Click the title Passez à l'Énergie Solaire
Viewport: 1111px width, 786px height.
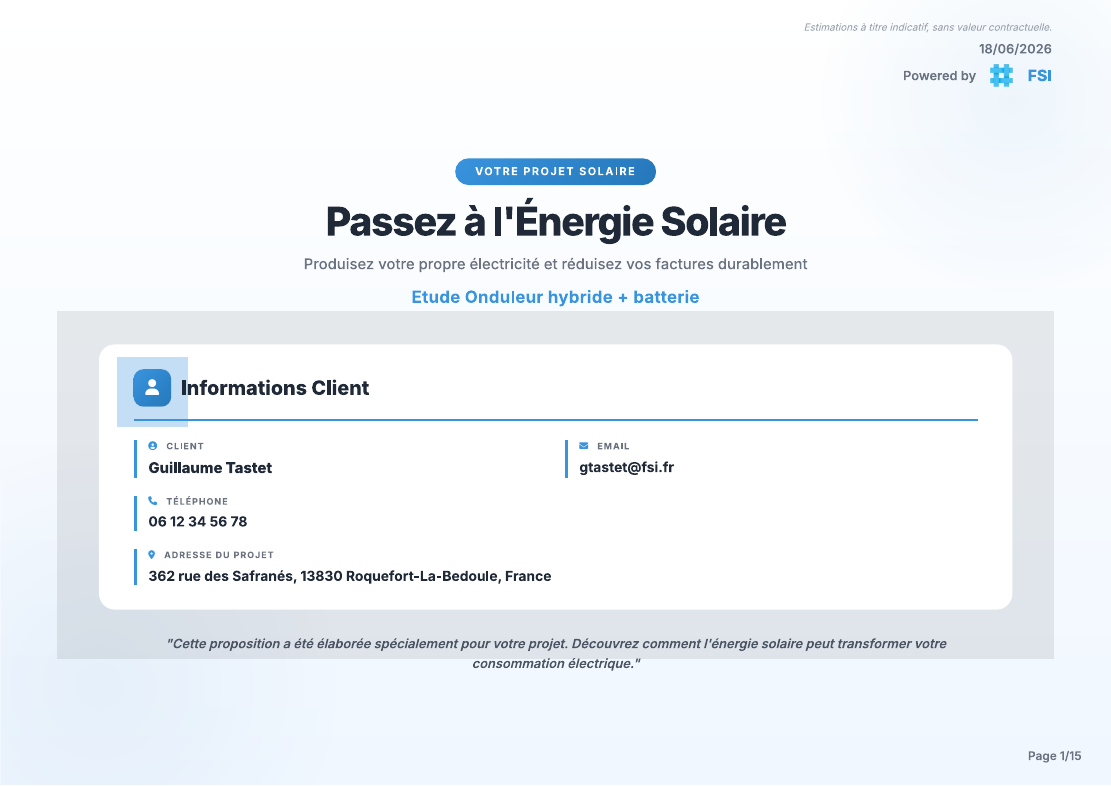coord(556,221)
